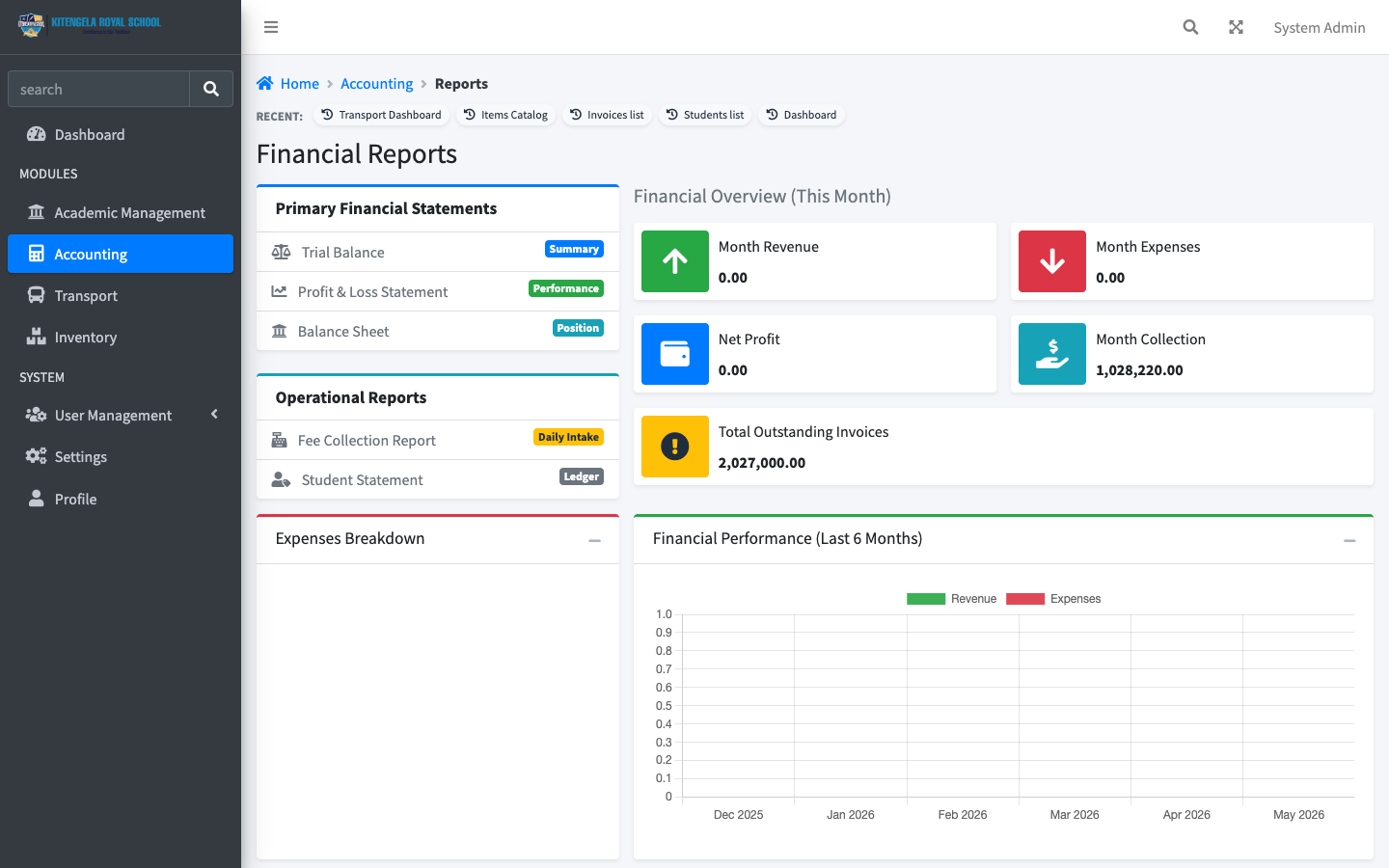Screen dimensions: 1389x868
Task: Open recent Transport Dashboard shortcut
Action: (x=381, y=115)
